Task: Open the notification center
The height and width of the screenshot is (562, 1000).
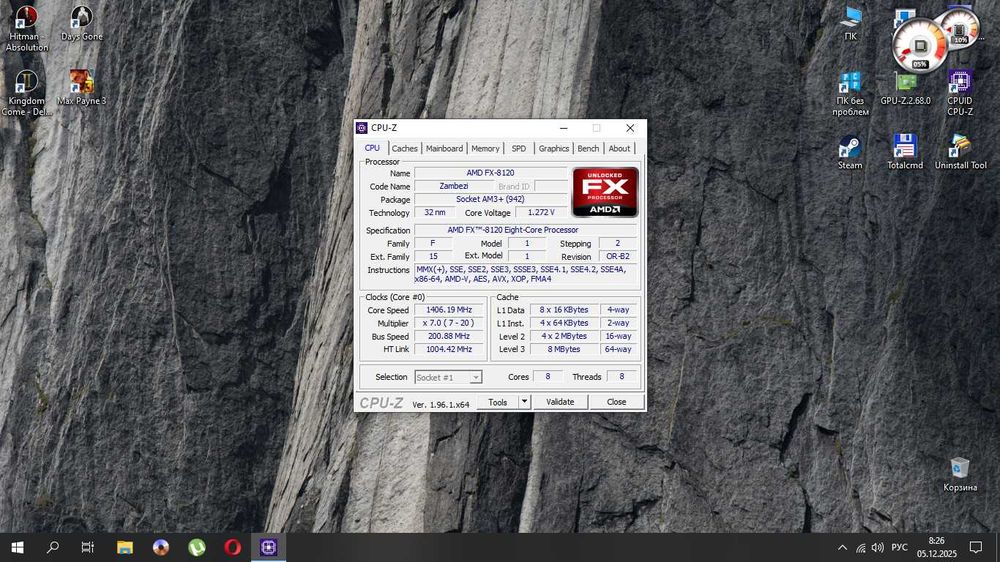Action: pos(976,547)
